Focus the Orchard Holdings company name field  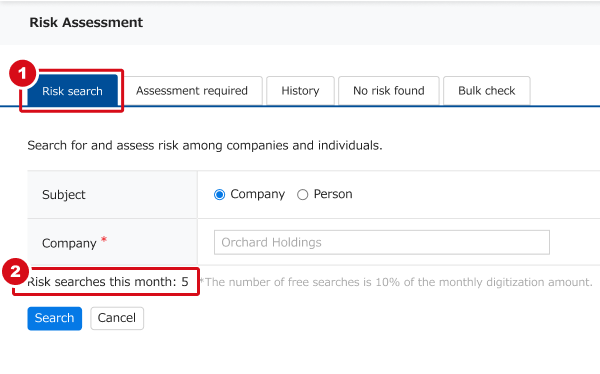(x=382, y=242)
